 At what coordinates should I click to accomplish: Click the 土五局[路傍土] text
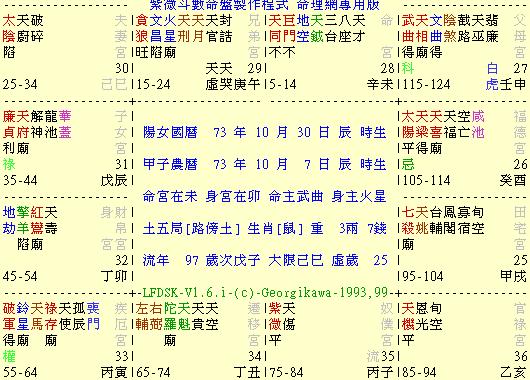click(x=191, y=229)
